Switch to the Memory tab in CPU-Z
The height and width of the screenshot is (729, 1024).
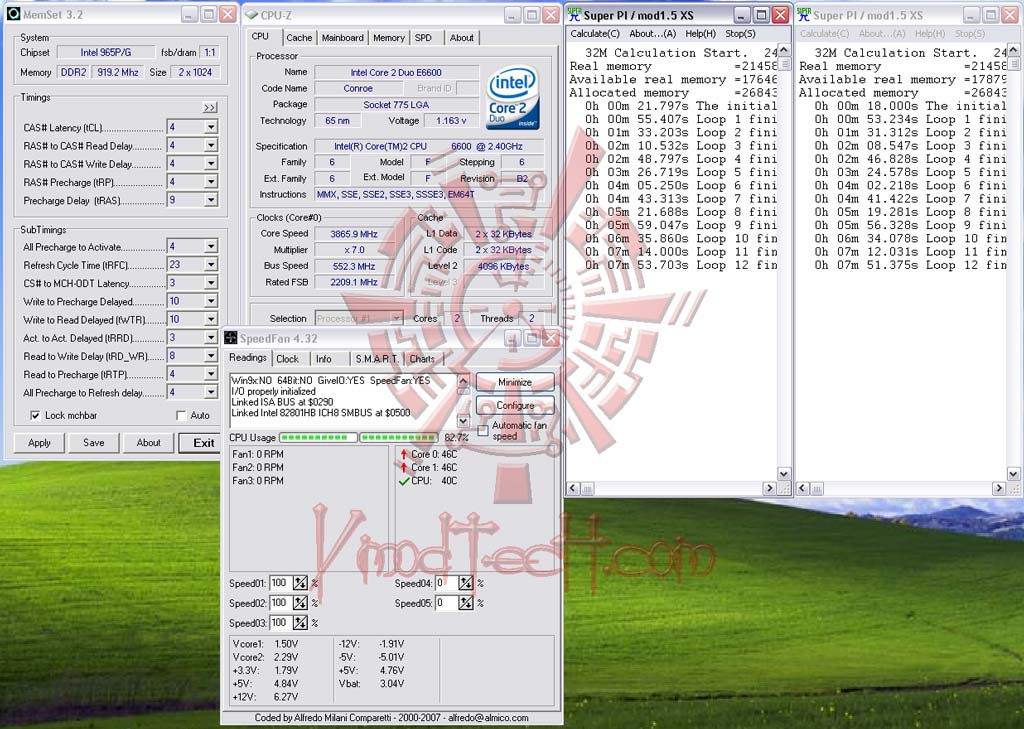click(389, 38)
